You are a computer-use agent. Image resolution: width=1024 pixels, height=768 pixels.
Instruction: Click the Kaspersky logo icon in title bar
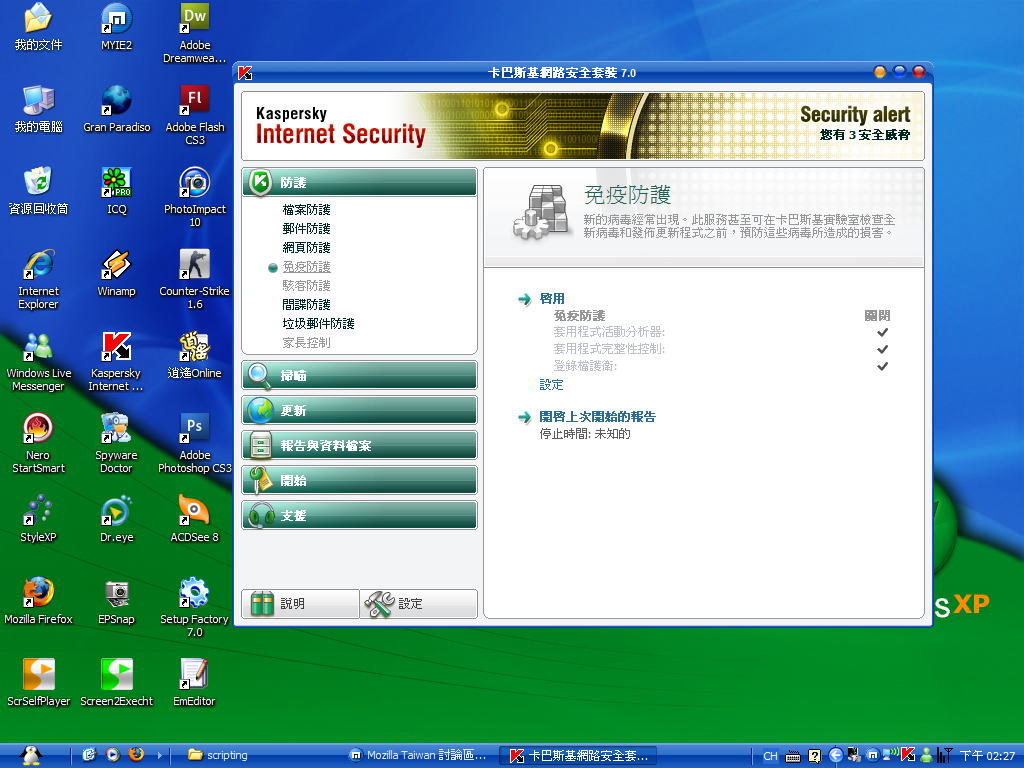[x=245, y=73]
